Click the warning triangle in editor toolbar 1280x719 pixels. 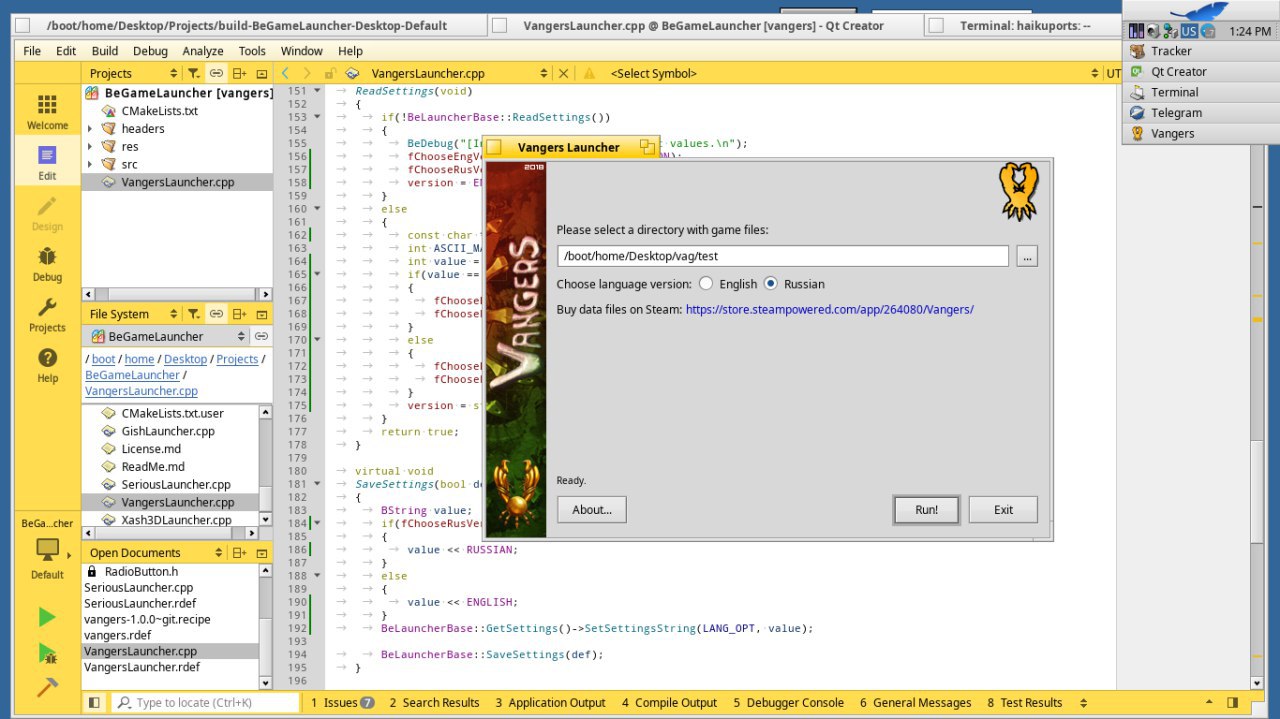pyautogui.click(x=589, y=73)
